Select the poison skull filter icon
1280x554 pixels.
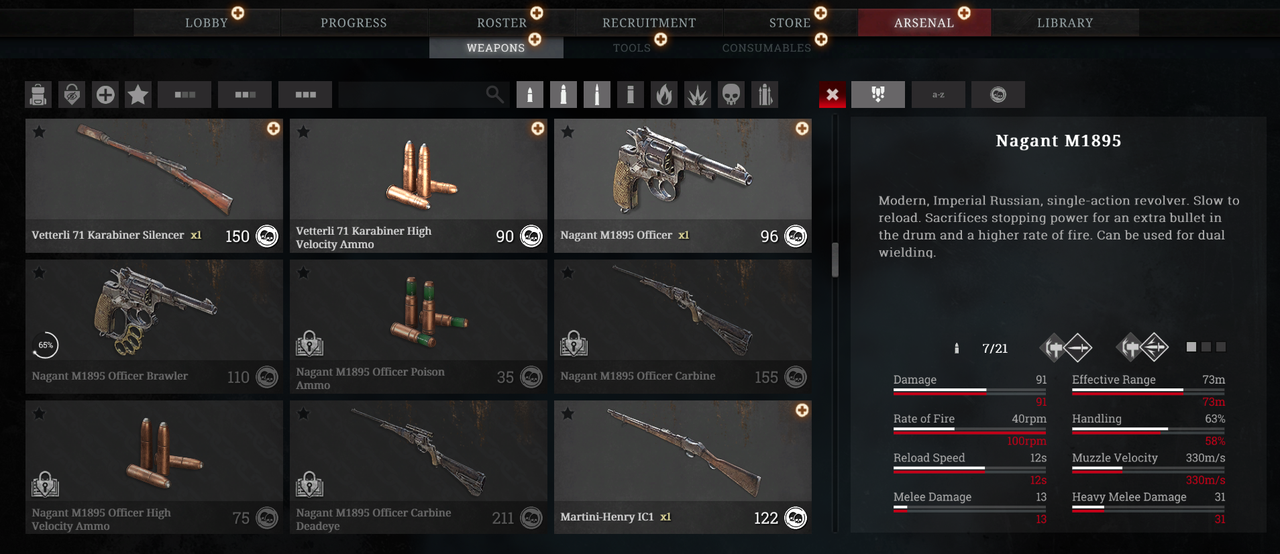click(x=732, y=95)
